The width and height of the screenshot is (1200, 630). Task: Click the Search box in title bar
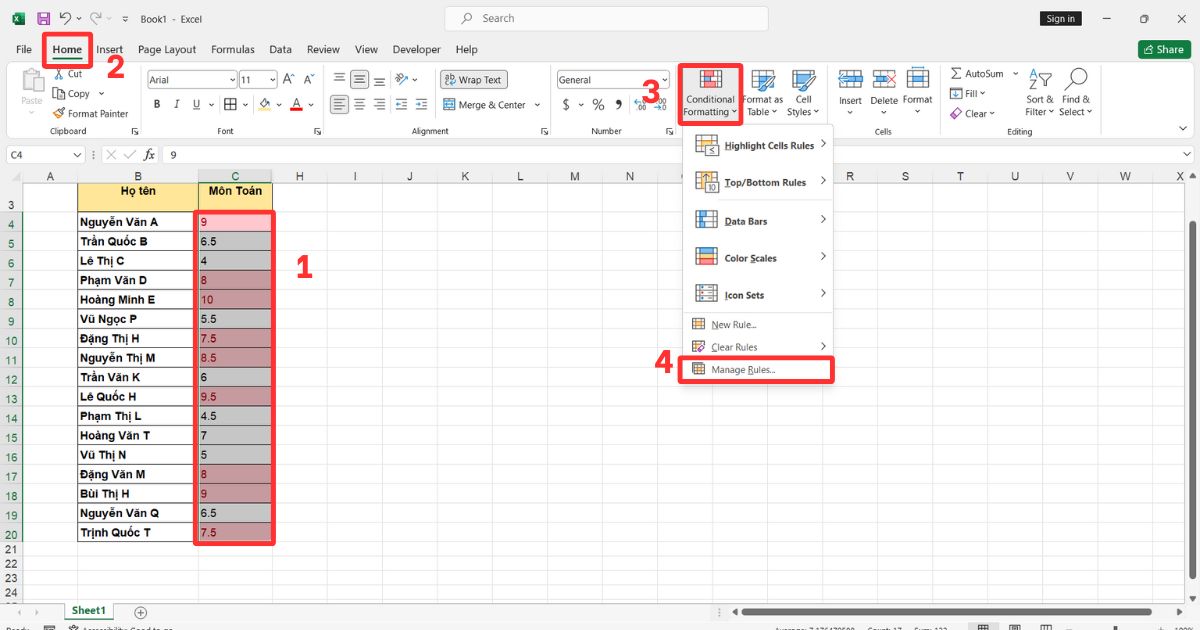607,19
